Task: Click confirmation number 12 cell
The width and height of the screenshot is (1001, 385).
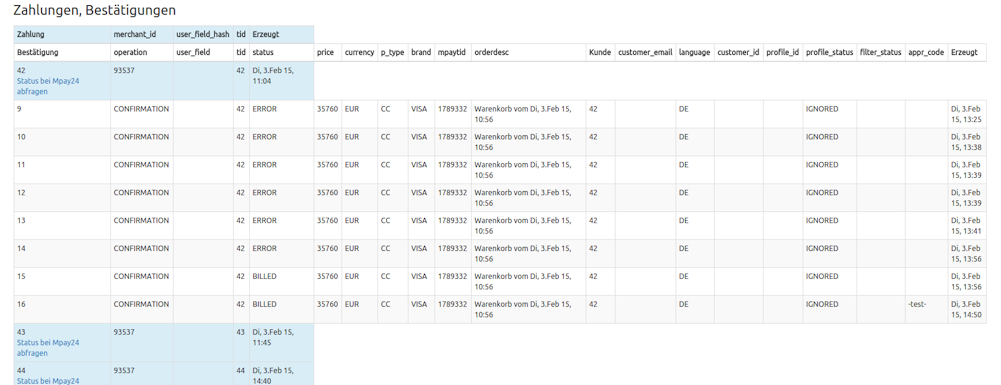Action: [63, 198]
